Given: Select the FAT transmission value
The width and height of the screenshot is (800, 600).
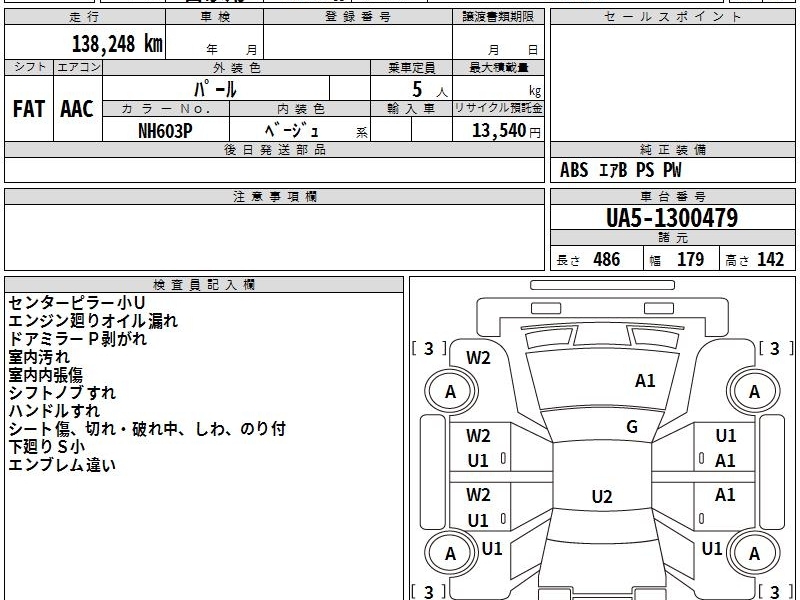Looking at the screenshot, I should click(x=29, y=109).
